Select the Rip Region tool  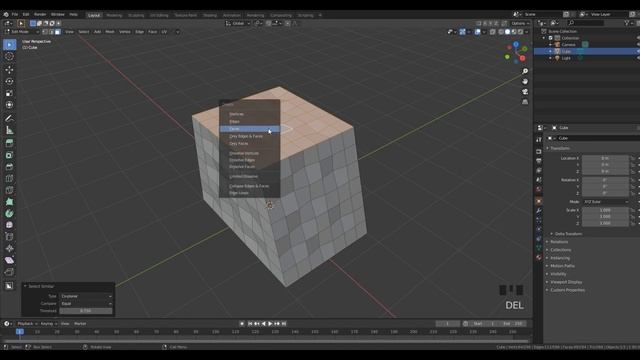click(x=9, y=272)
